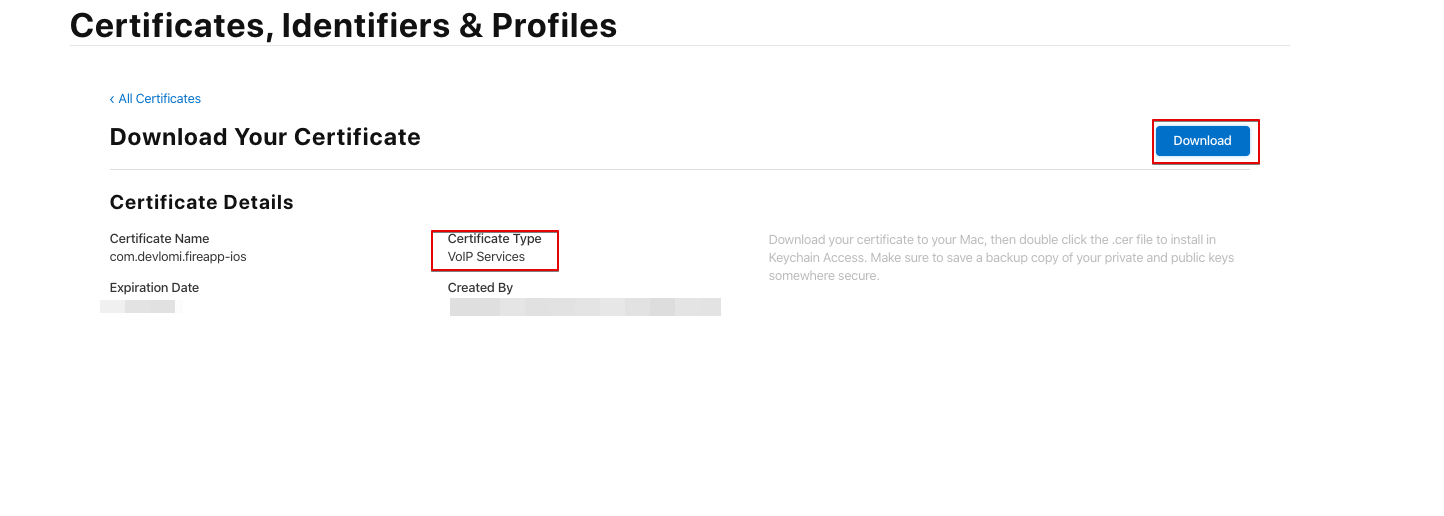Go back to All Certificates
1444x516 pixels.
159,99
